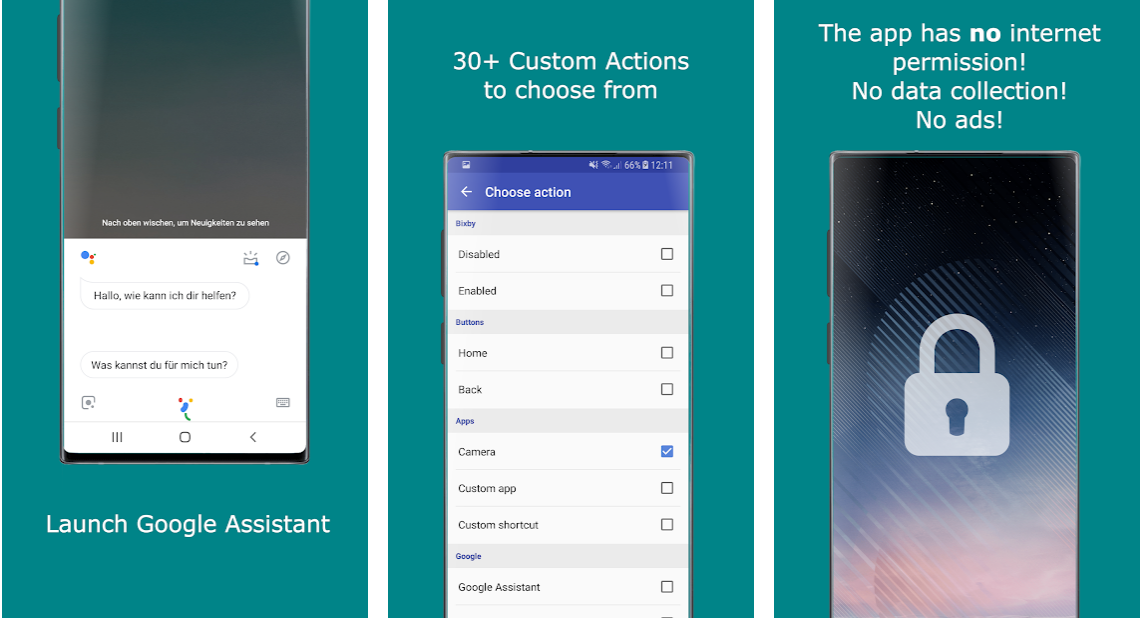The height and width of the screenshot is (620, 1140).
Task: Open the keyboard input icon in Assistant
Action: click(283, 403)
